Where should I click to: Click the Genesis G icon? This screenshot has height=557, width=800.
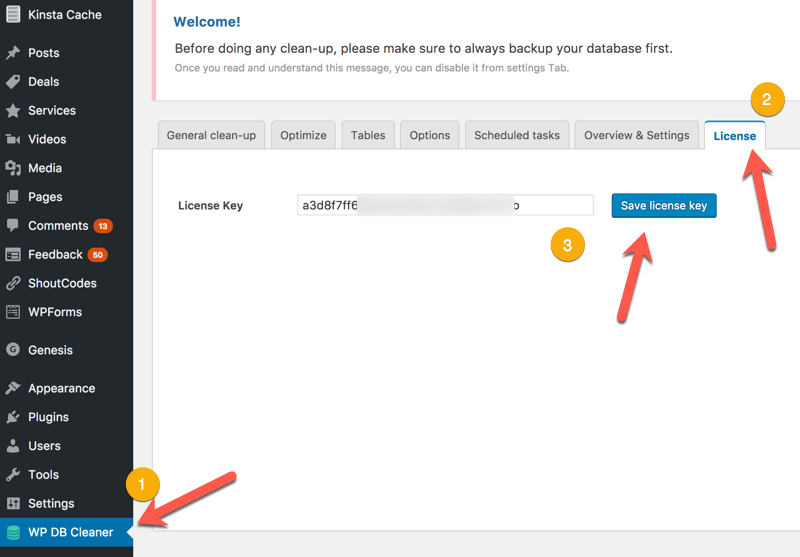[13, 349]
